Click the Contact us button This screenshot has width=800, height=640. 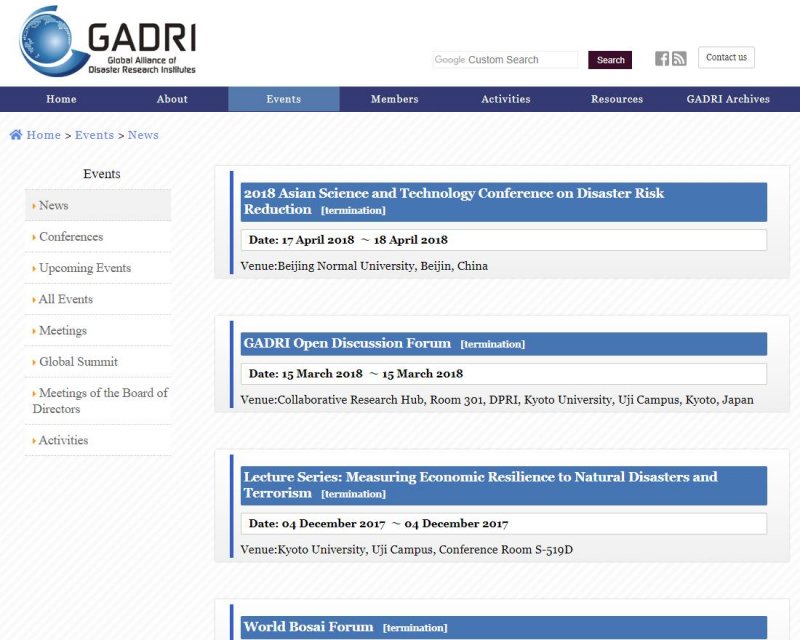[726, 58]
